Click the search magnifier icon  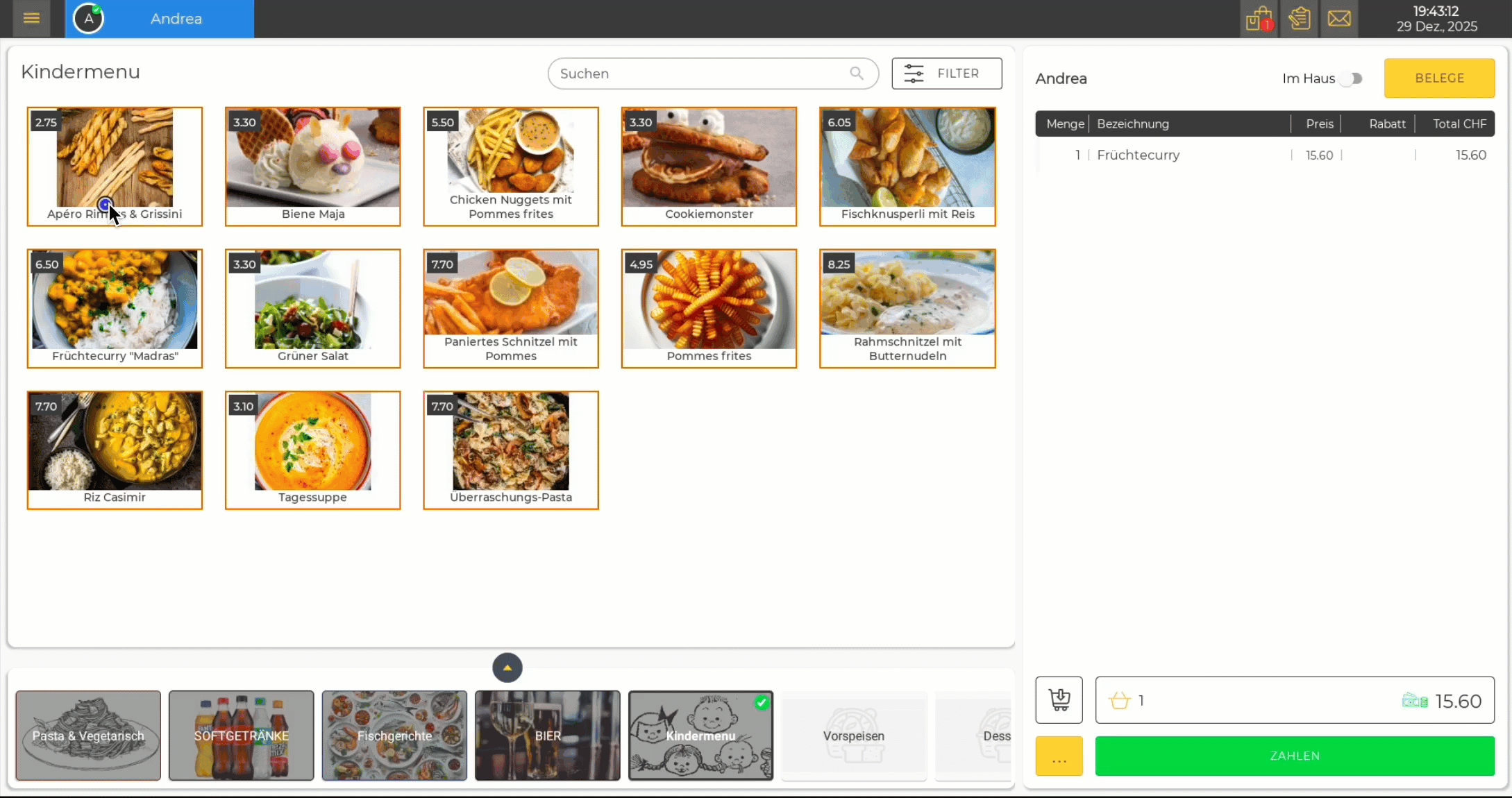[x=857, y=74]
